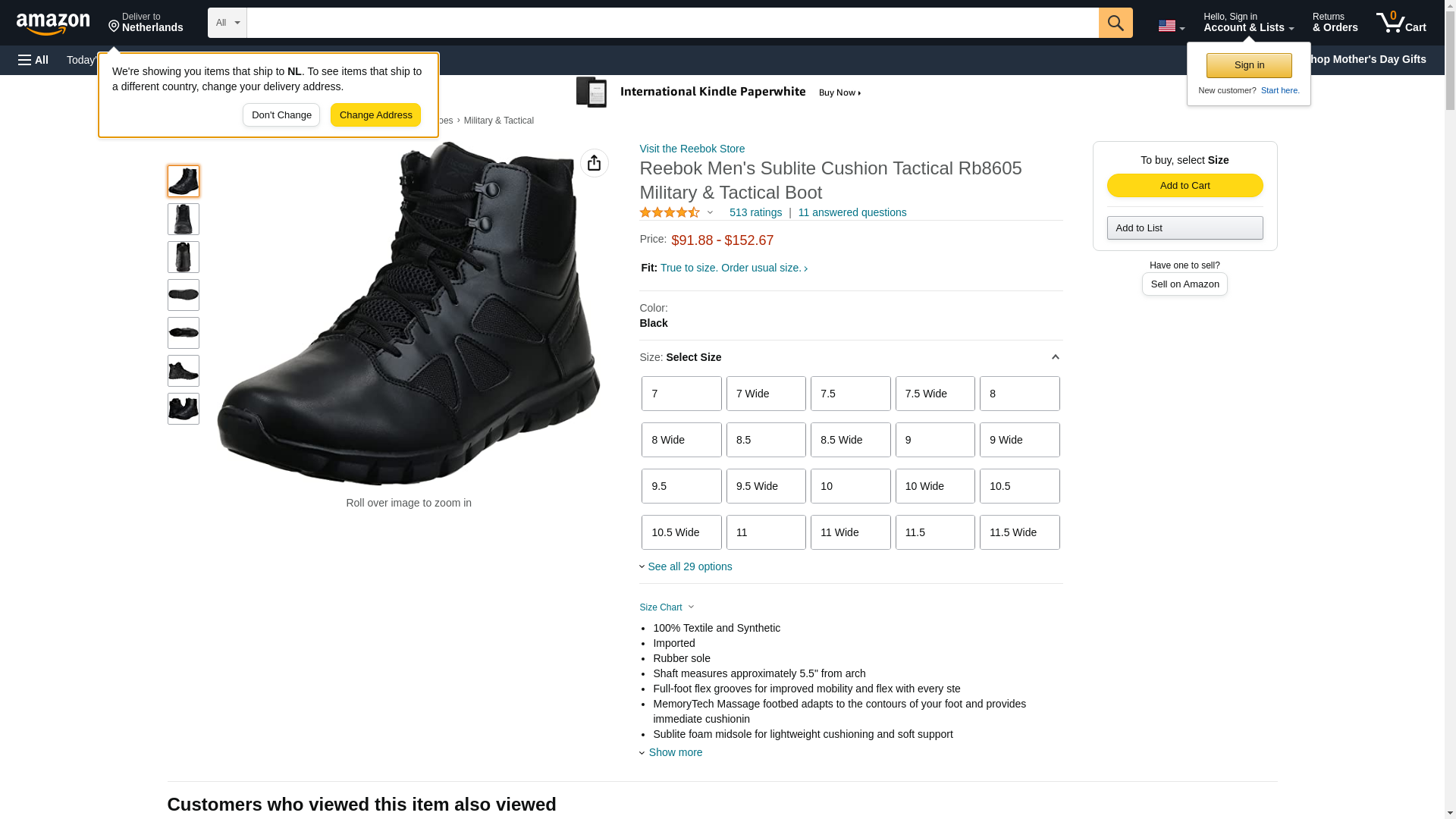
Task: Open the star rating dropdown
Action: [676, 213]
